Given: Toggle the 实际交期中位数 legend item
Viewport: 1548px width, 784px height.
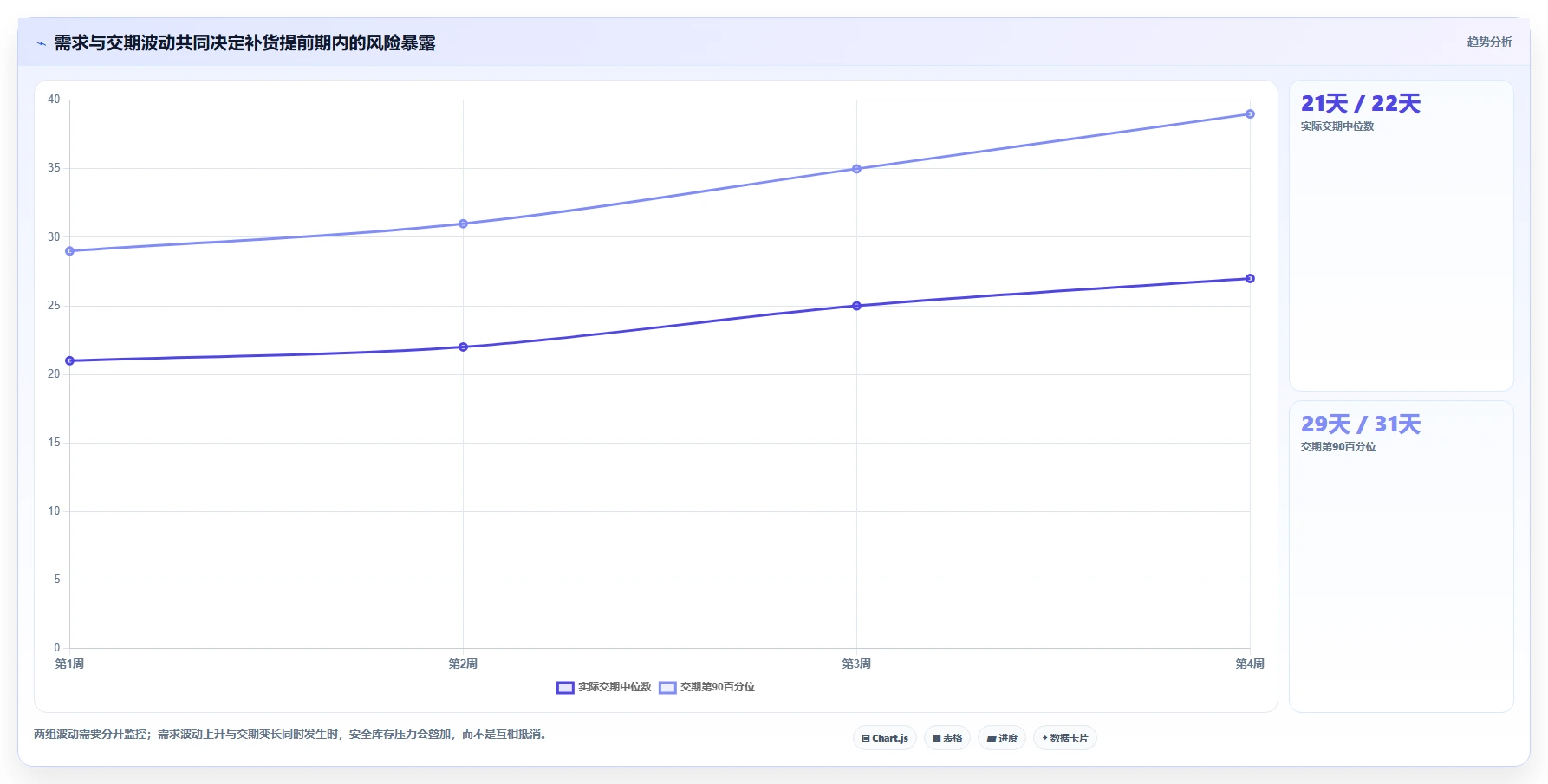Looking at the screenshot, I should coord(604,687).
